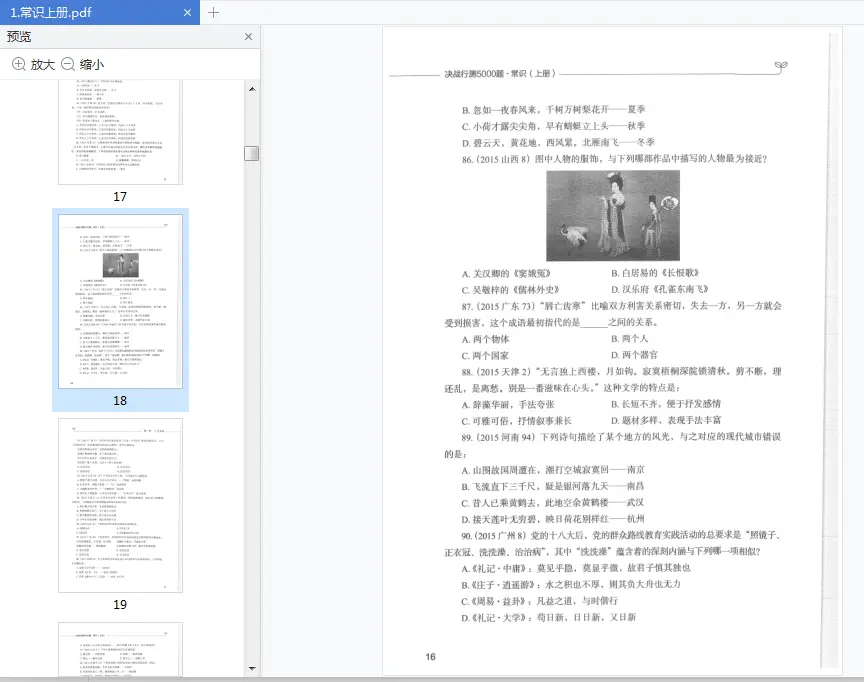Open a new tab with plus icon
Screen dimensions: 864x682
tap(213, 12)
